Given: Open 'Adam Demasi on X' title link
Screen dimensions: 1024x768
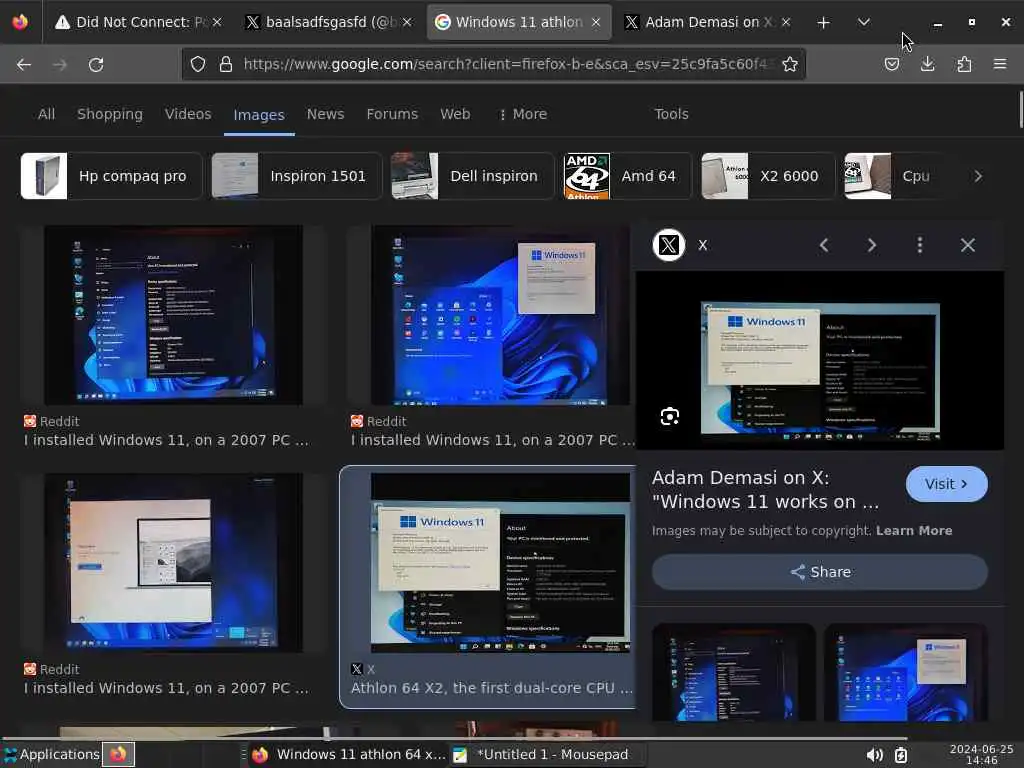Looking at the screenshot, I should pos(765,489).
